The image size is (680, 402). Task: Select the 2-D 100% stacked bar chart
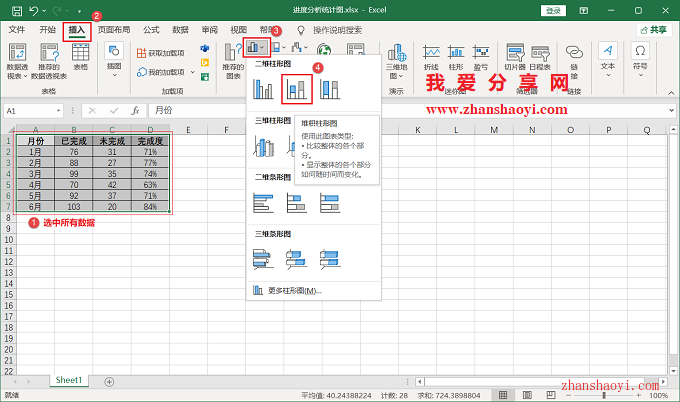pyautogui.click(x=330, y=203)
